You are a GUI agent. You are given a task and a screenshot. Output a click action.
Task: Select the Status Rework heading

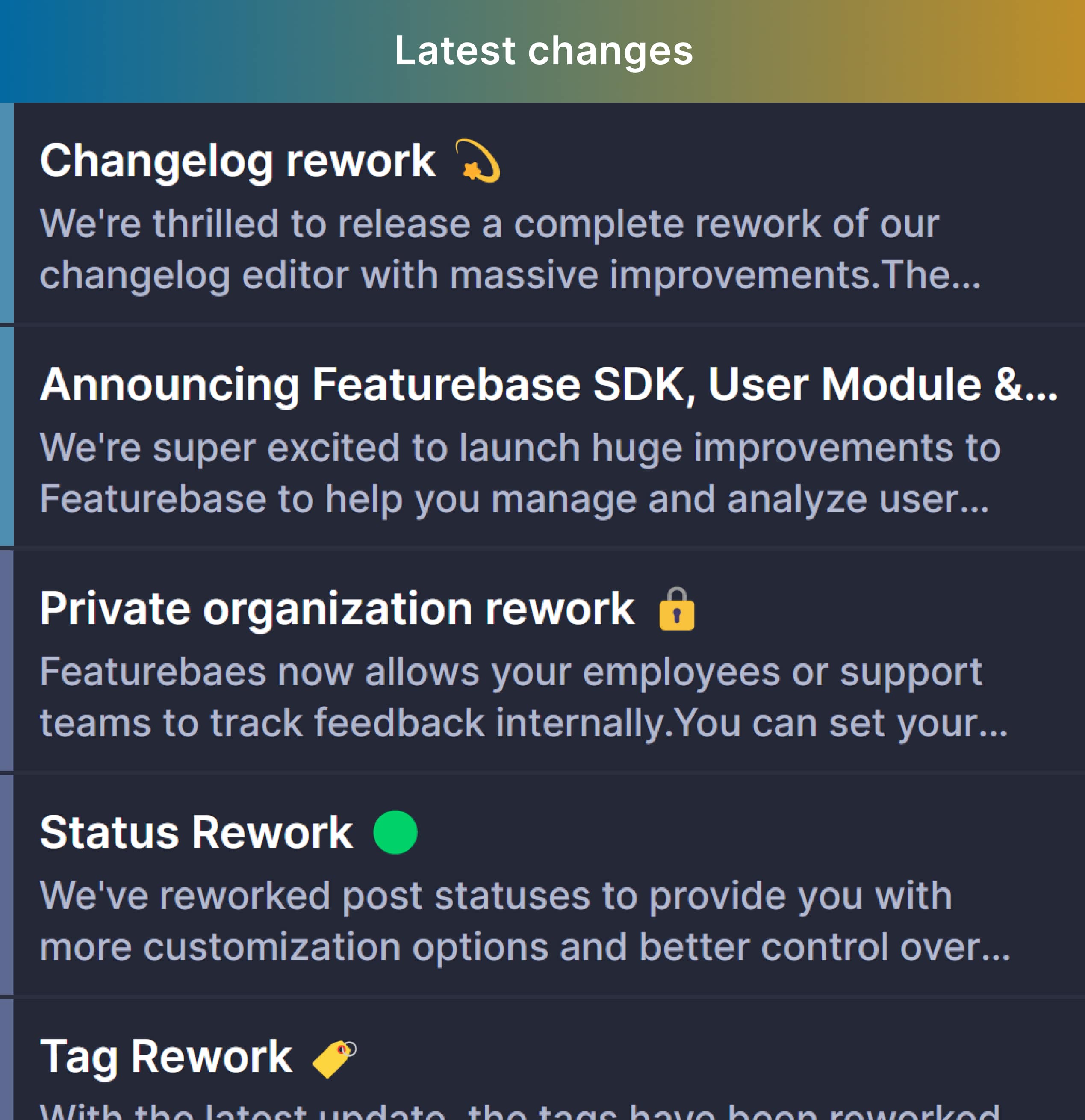(197, 833)
